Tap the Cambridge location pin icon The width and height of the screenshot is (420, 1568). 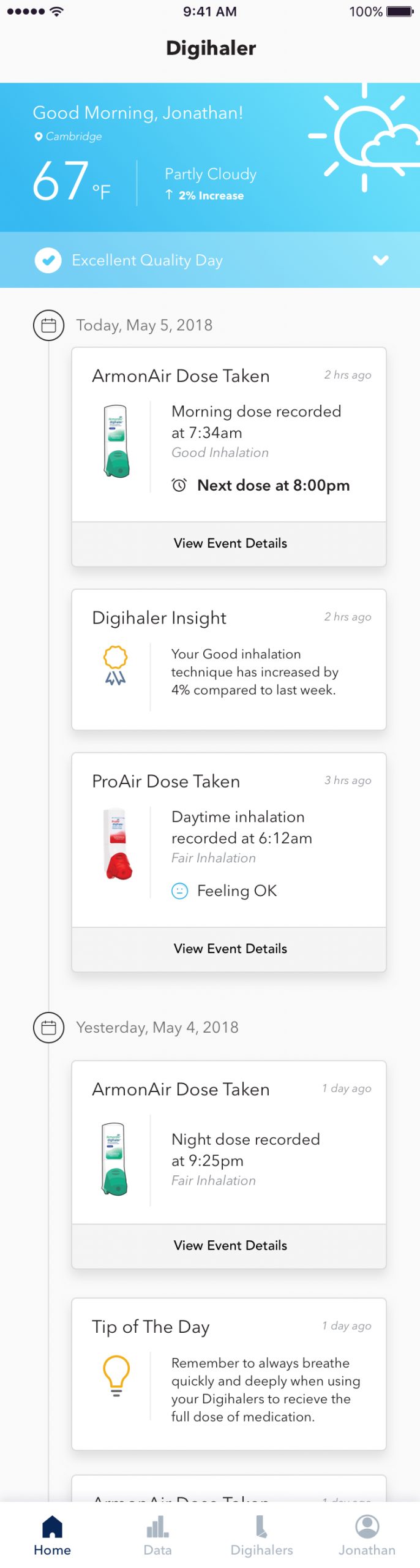pyautogui.click(x=39, y=137)
